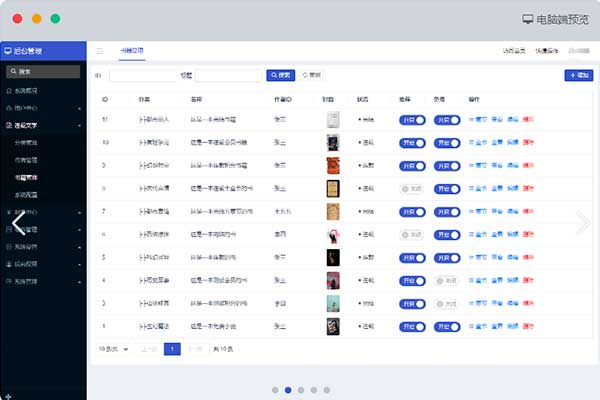The width and height of the screenshot is (600, 400).
Task: Click the home icon of 系统概况
Action: 9,91
